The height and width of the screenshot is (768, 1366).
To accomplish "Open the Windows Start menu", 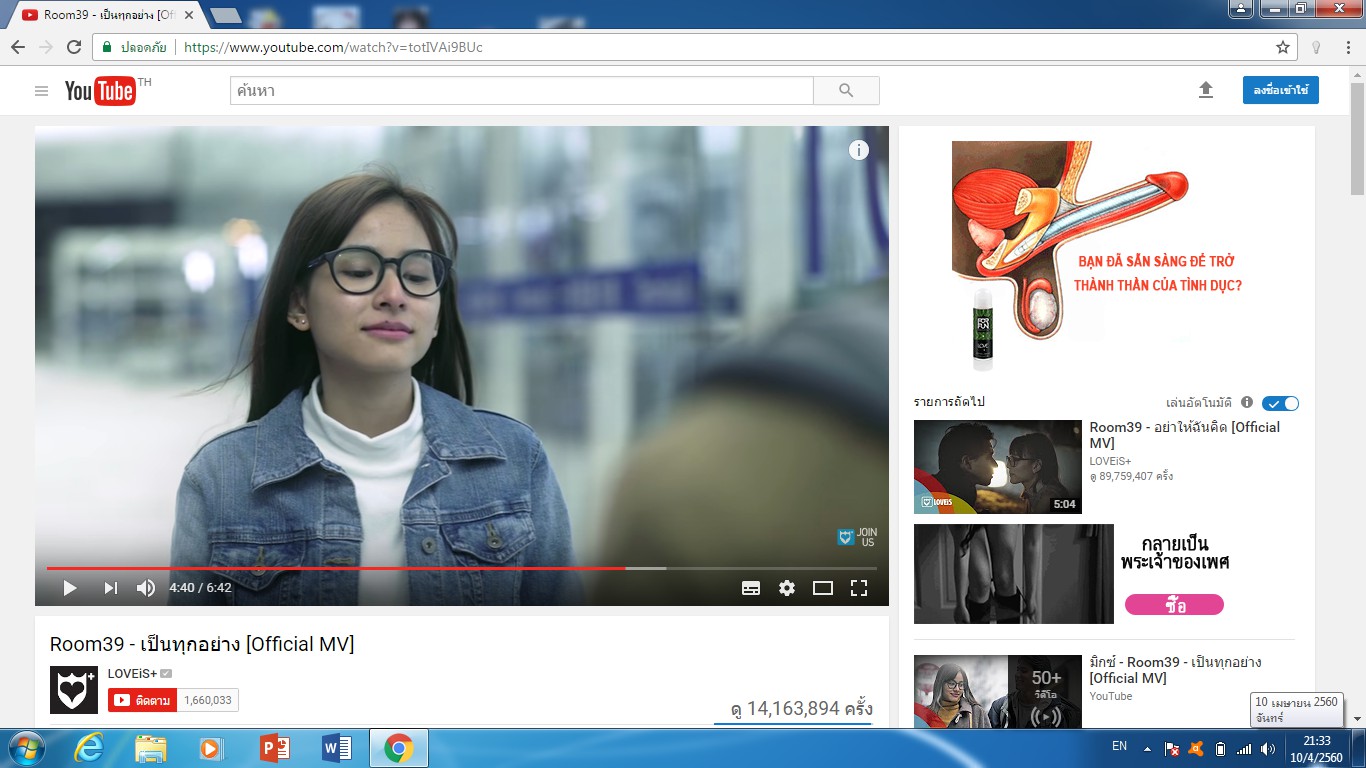I will 25,748.
